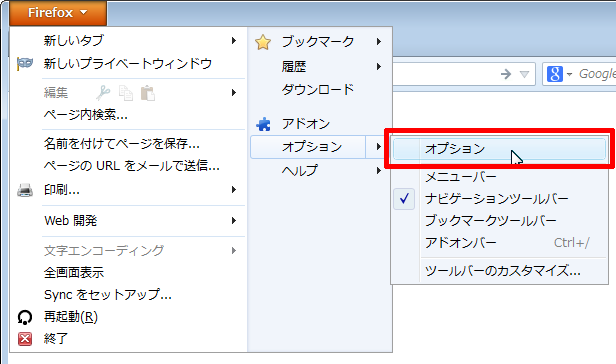Click the orange Firefox menu button

pos(58,13)
